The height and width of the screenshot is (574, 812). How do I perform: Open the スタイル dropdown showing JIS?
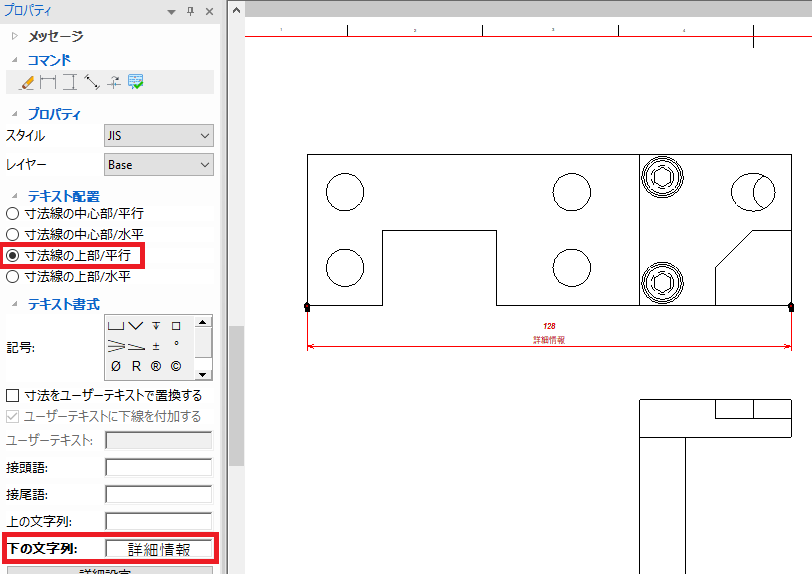159,135
